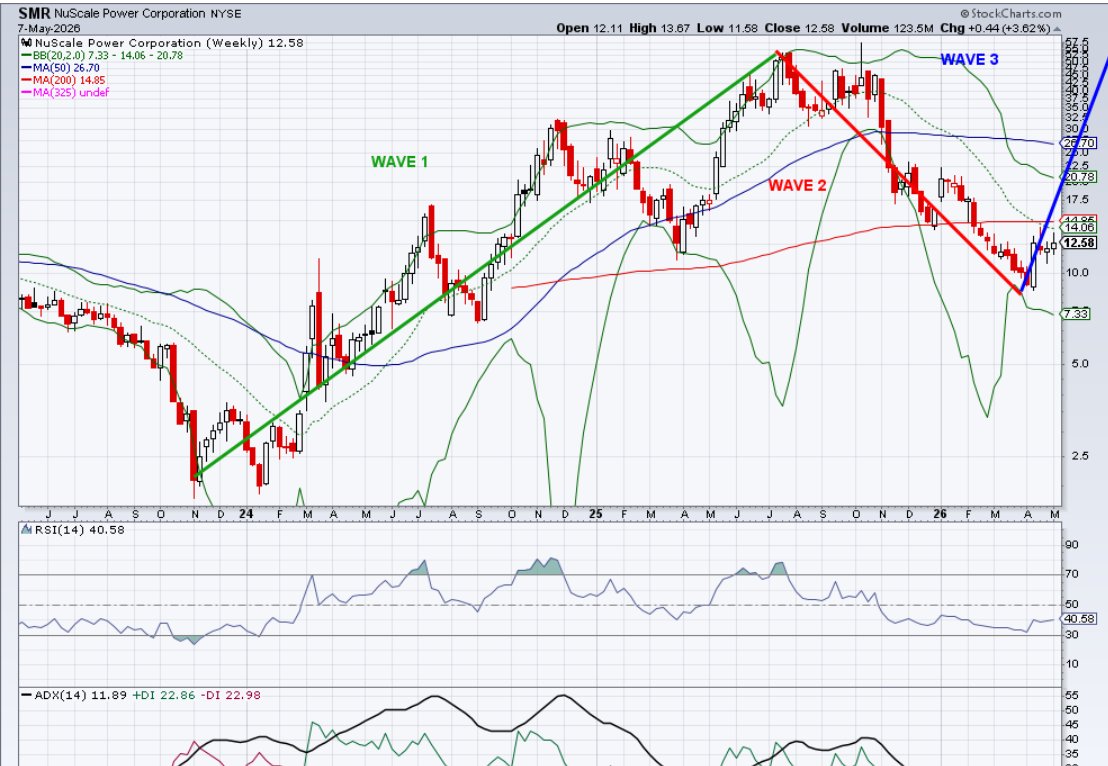Click the 12.58 last-price tag on the right axis

point(1079,243)
